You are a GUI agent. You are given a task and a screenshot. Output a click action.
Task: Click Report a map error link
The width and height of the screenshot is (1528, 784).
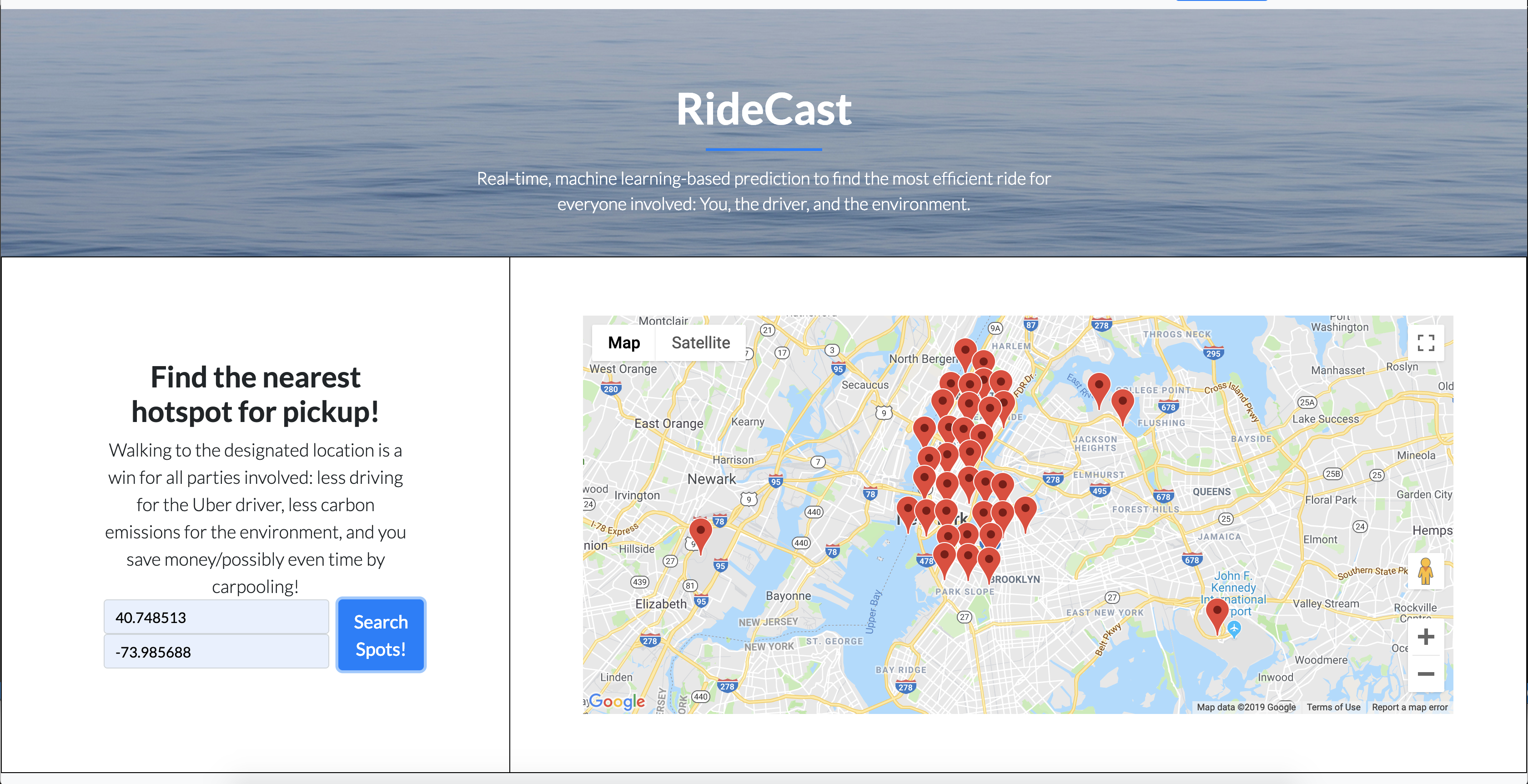[1409, 707]
